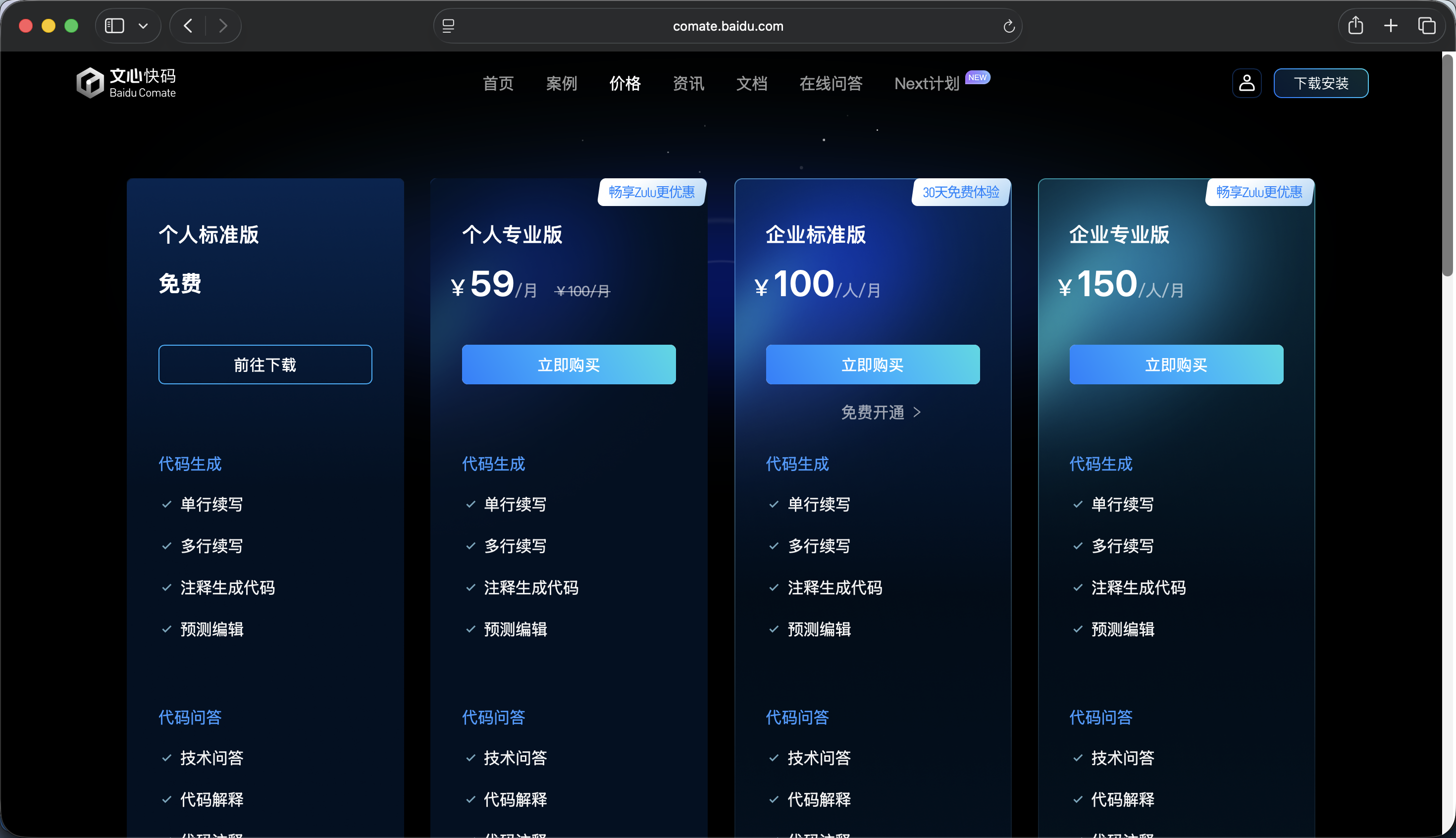The height and width of the screenshot is (838, 1456).
Task: Expand the sidebar dropdown chevron
Action: 143,26
